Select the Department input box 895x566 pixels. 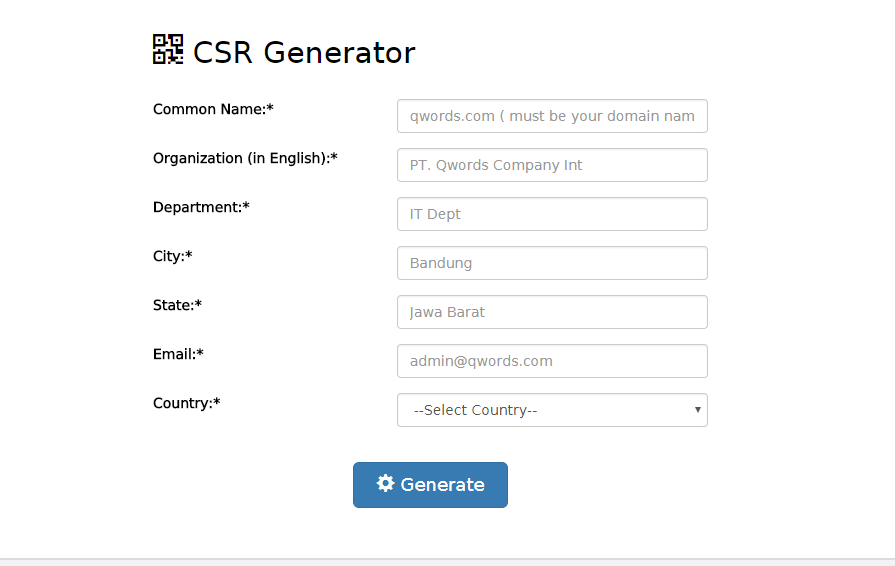(x=552, y=214)
